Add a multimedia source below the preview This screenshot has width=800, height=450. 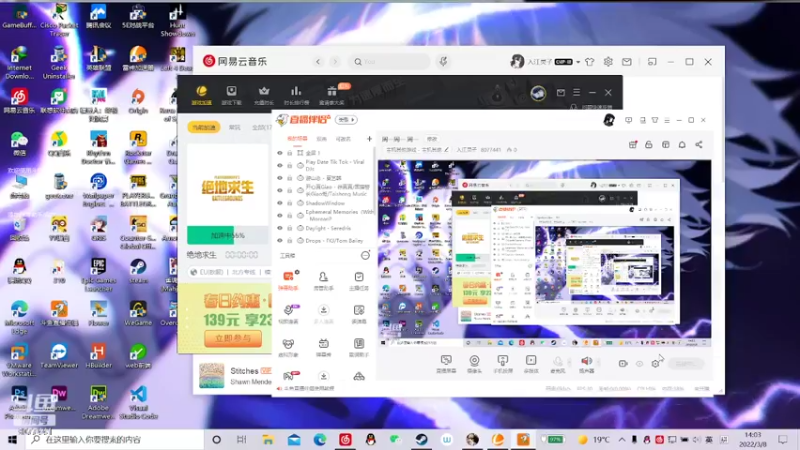(531, 363)
